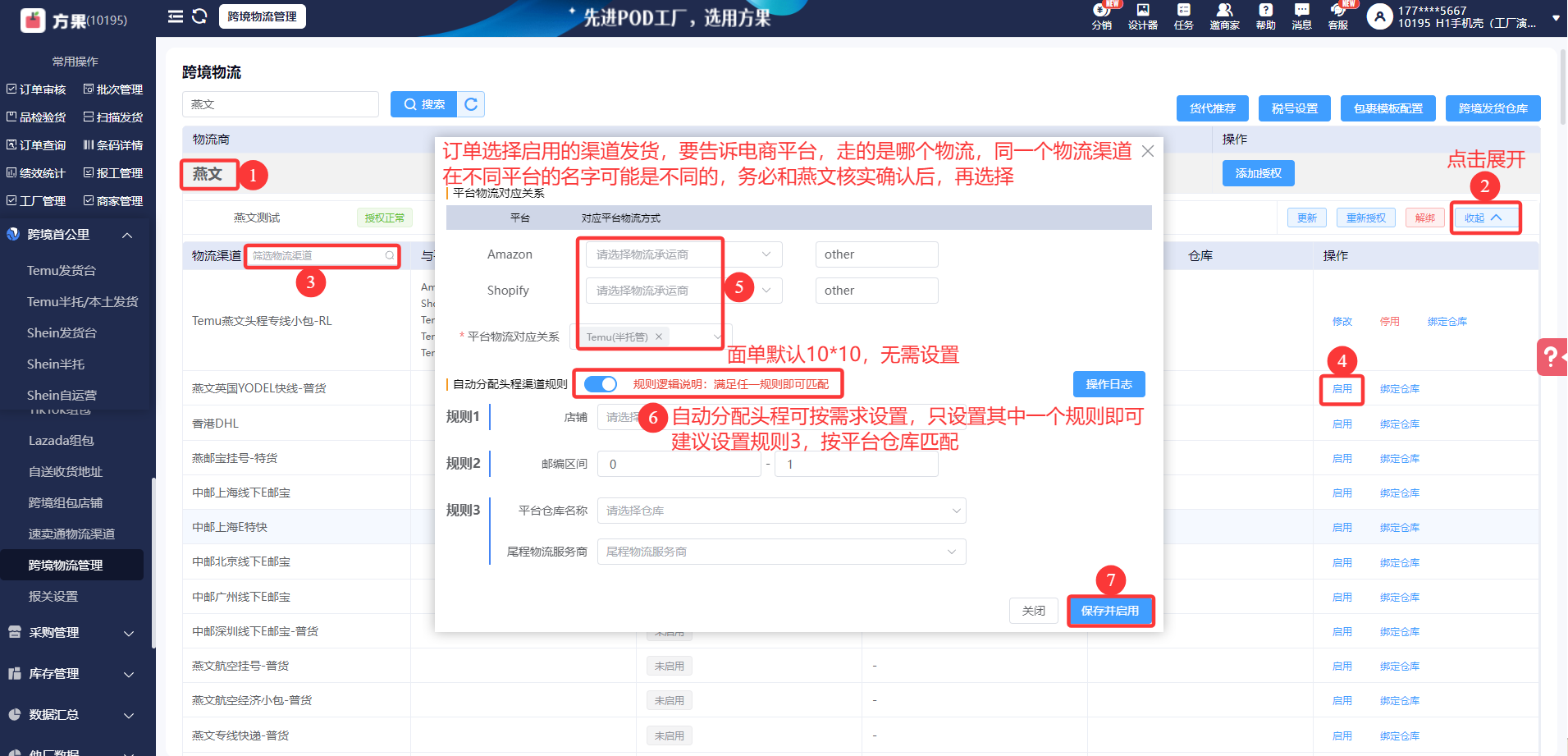
Task: Open the 平台仓库名称 dropdown
Action: pos(782,511)
